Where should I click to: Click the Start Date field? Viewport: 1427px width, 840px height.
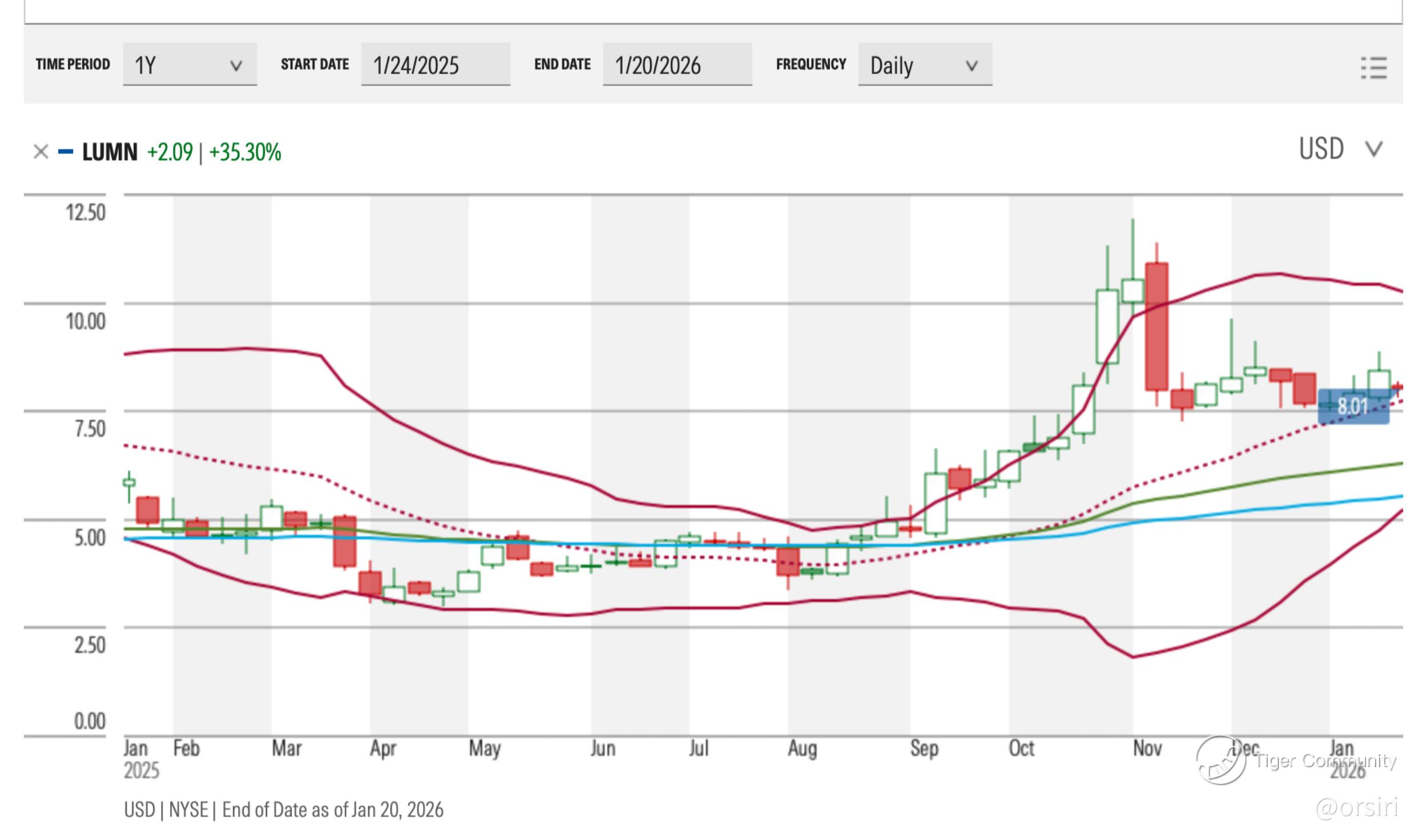pyautogui.click(x=435, y=64)
